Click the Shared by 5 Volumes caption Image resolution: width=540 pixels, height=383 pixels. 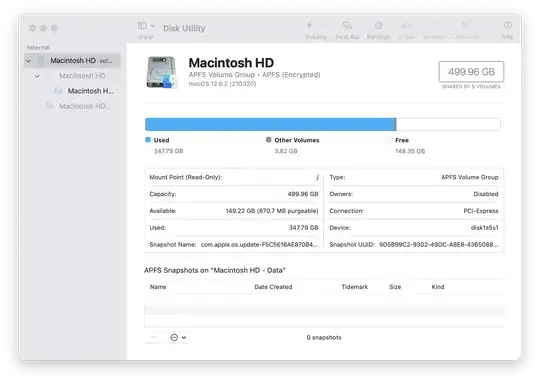471,86
